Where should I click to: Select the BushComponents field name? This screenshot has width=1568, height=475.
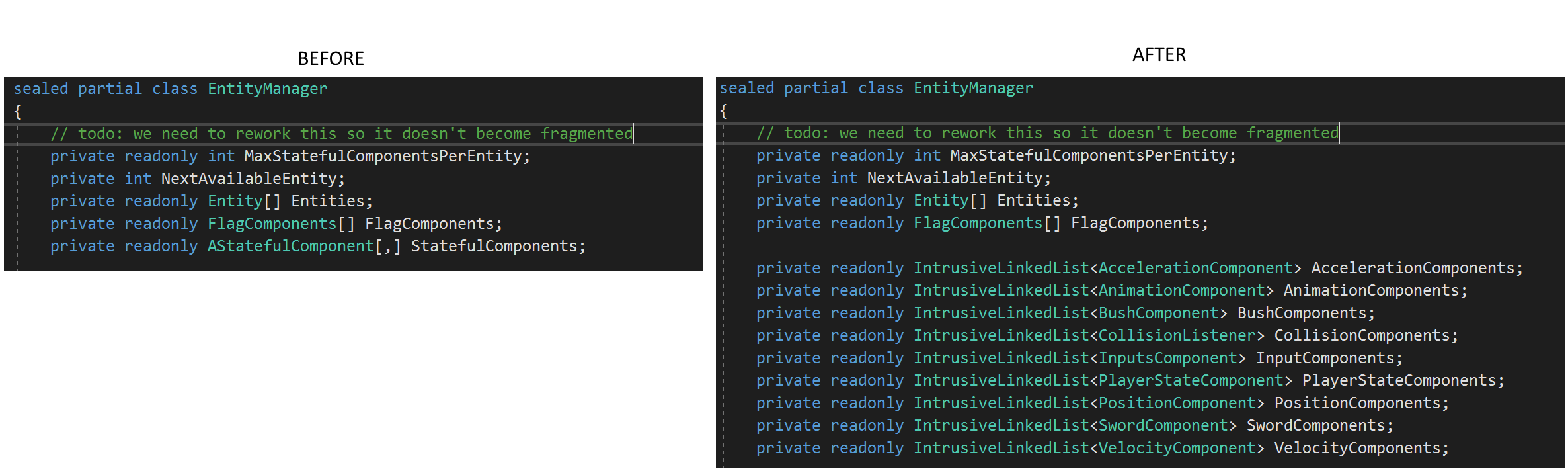(1301, 313)
